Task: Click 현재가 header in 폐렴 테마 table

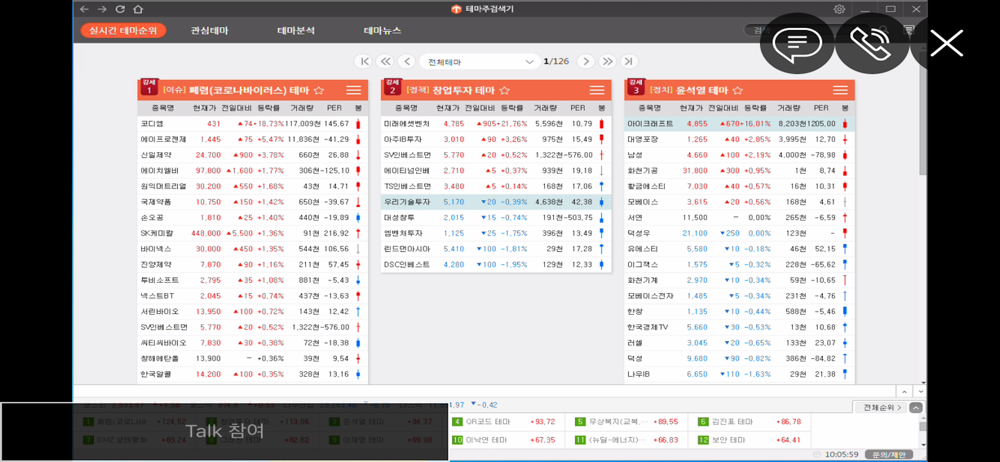Action: tap(203, 108)
